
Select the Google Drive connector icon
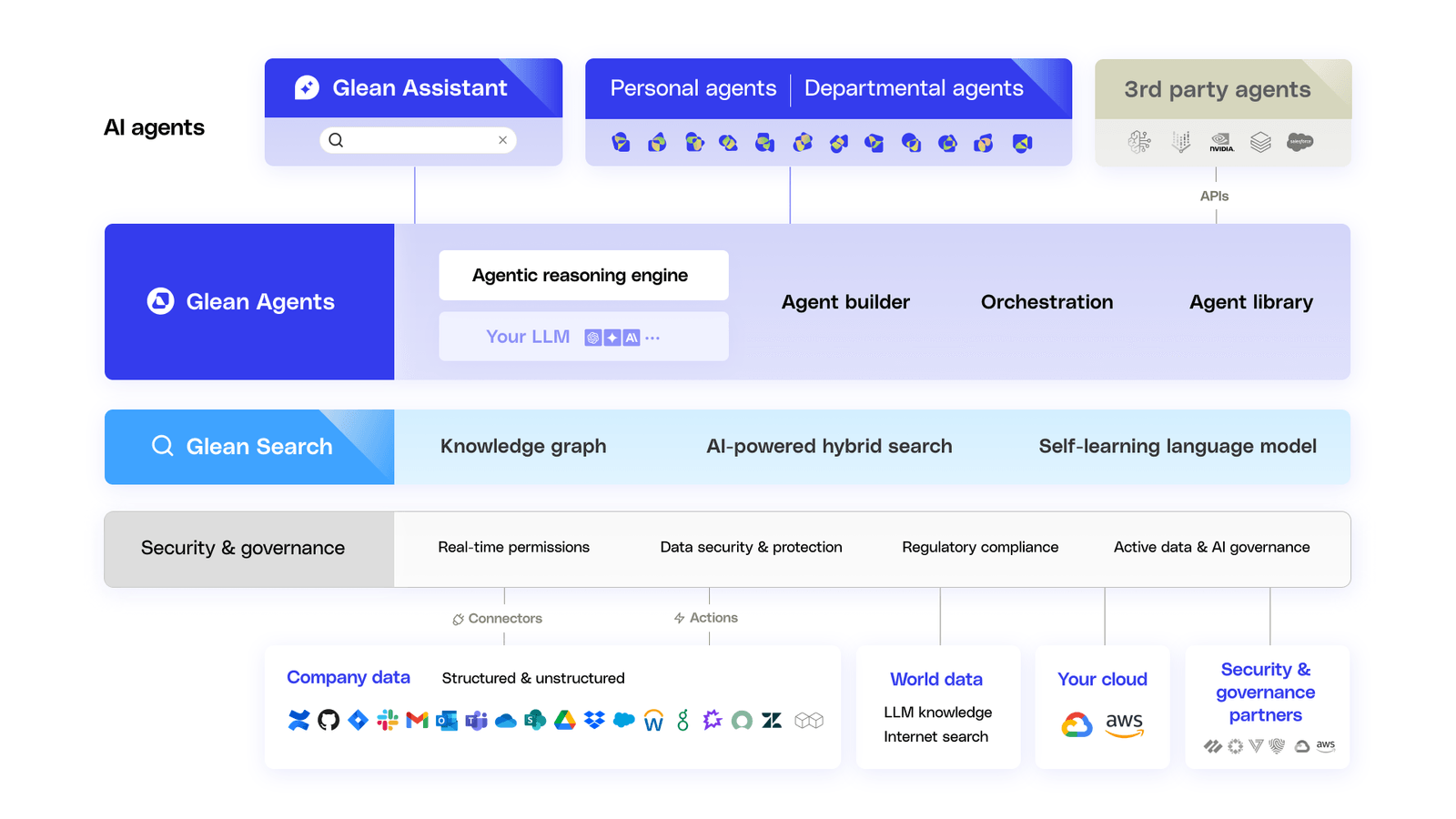(x=564, y=720)
